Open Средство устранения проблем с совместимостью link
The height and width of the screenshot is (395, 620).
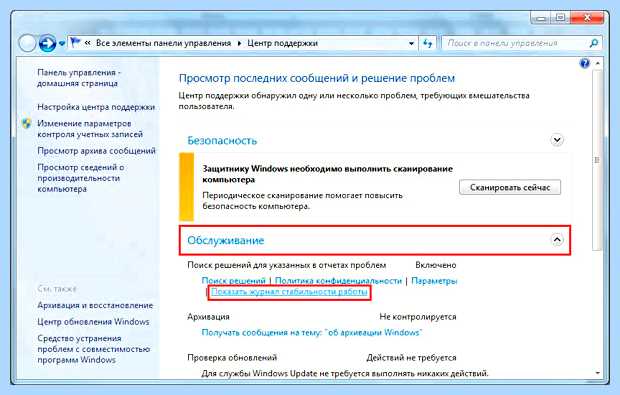(94, 349)
